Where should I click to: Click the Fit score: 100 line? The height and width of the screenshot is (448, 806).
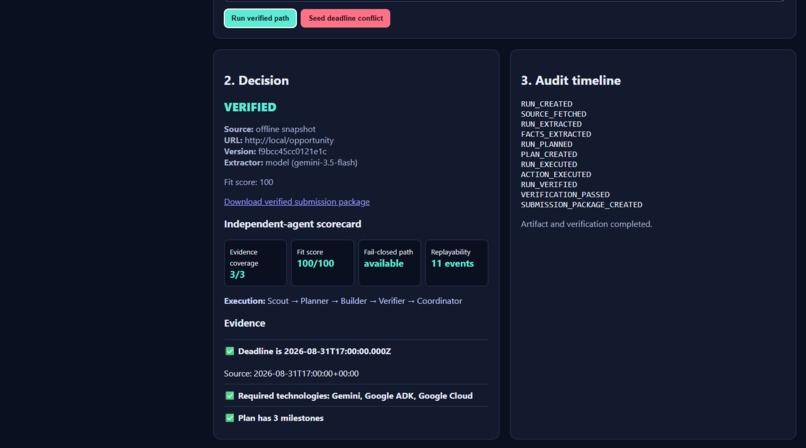[x=249, y=182]
